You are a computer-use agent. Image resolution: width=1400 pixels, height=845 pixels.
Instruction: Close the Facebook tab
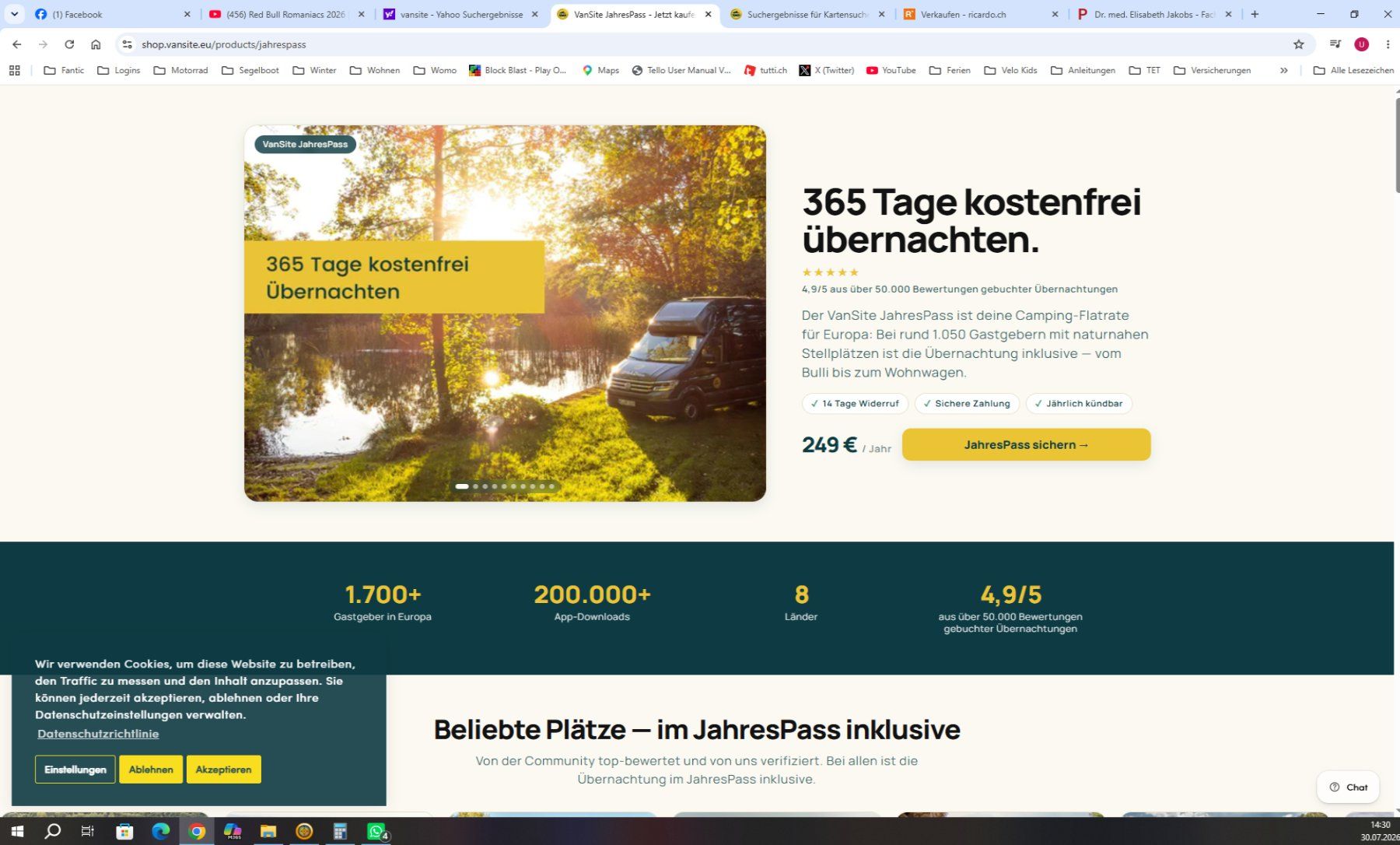(187, 14)
